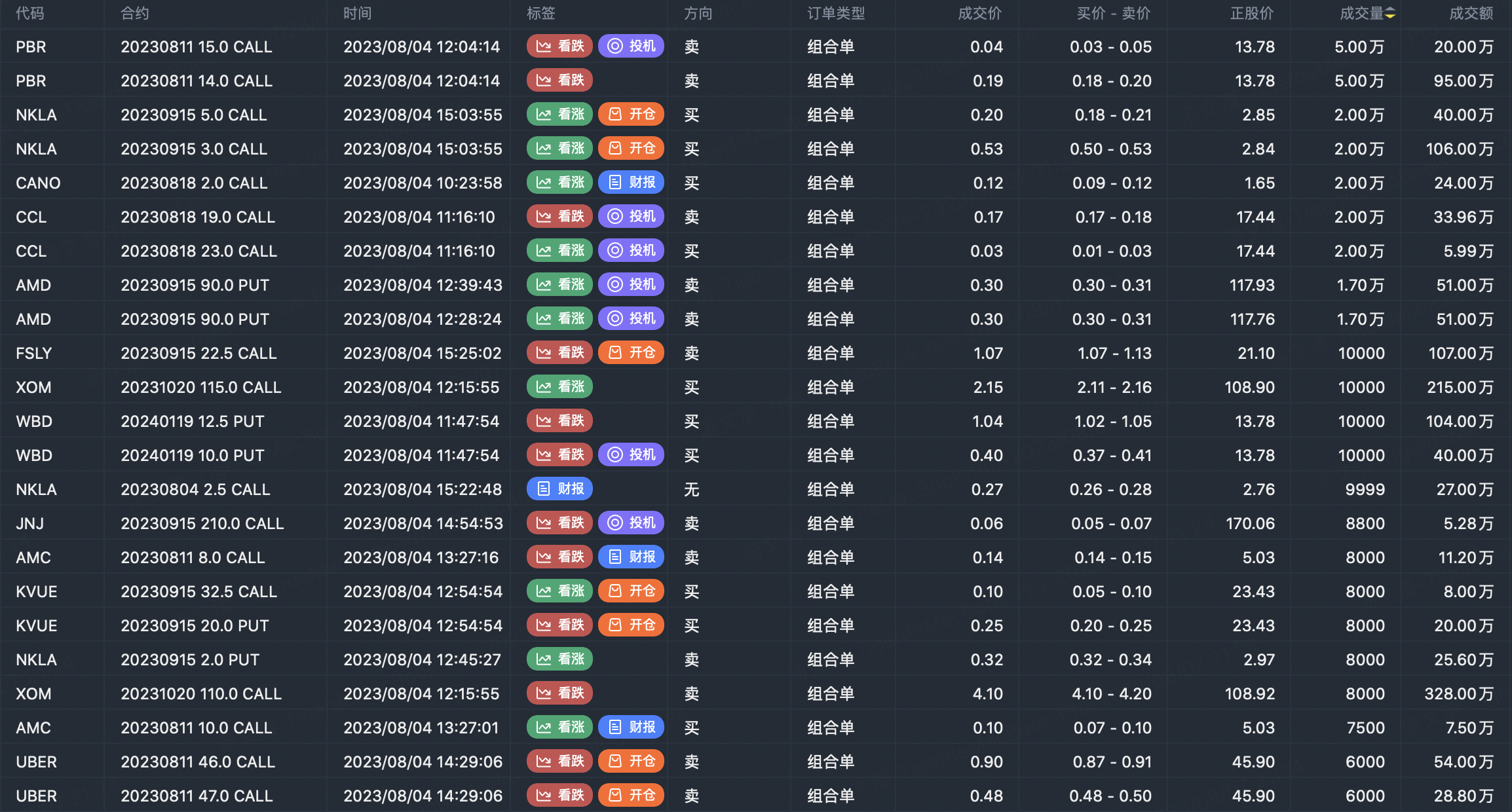Click the 财报 tag on AMC 10.0 CALL row
Screen dimensions: 1512x812
tap(631, 728)
